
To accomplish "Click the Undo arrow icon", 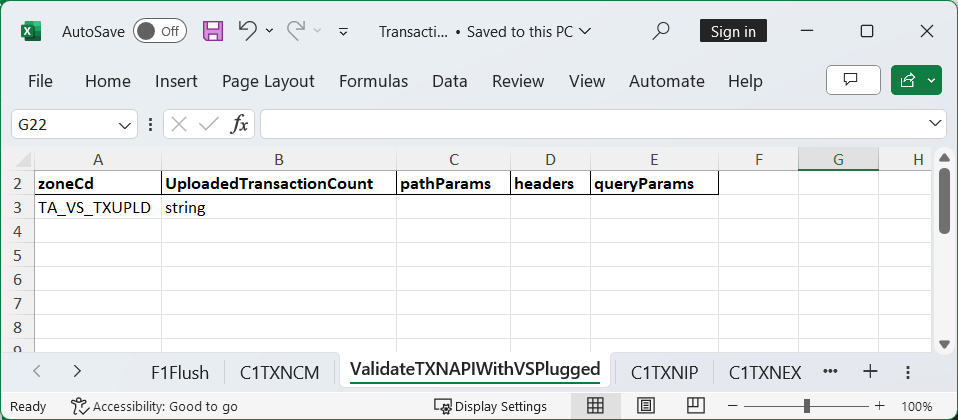I will pos(247,31).
